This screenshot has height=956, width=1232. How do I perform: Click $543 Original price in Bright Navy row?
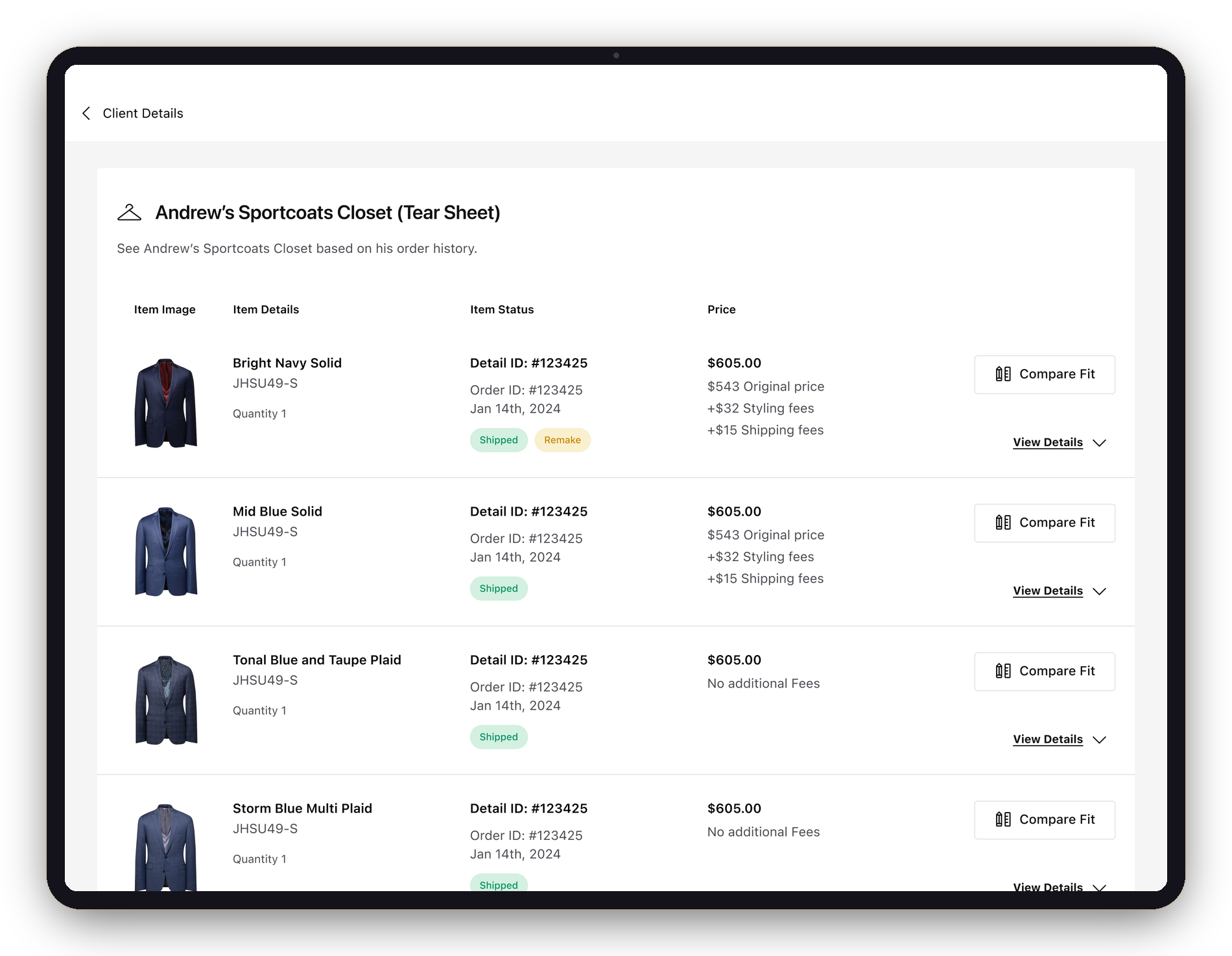coord(766,387)
